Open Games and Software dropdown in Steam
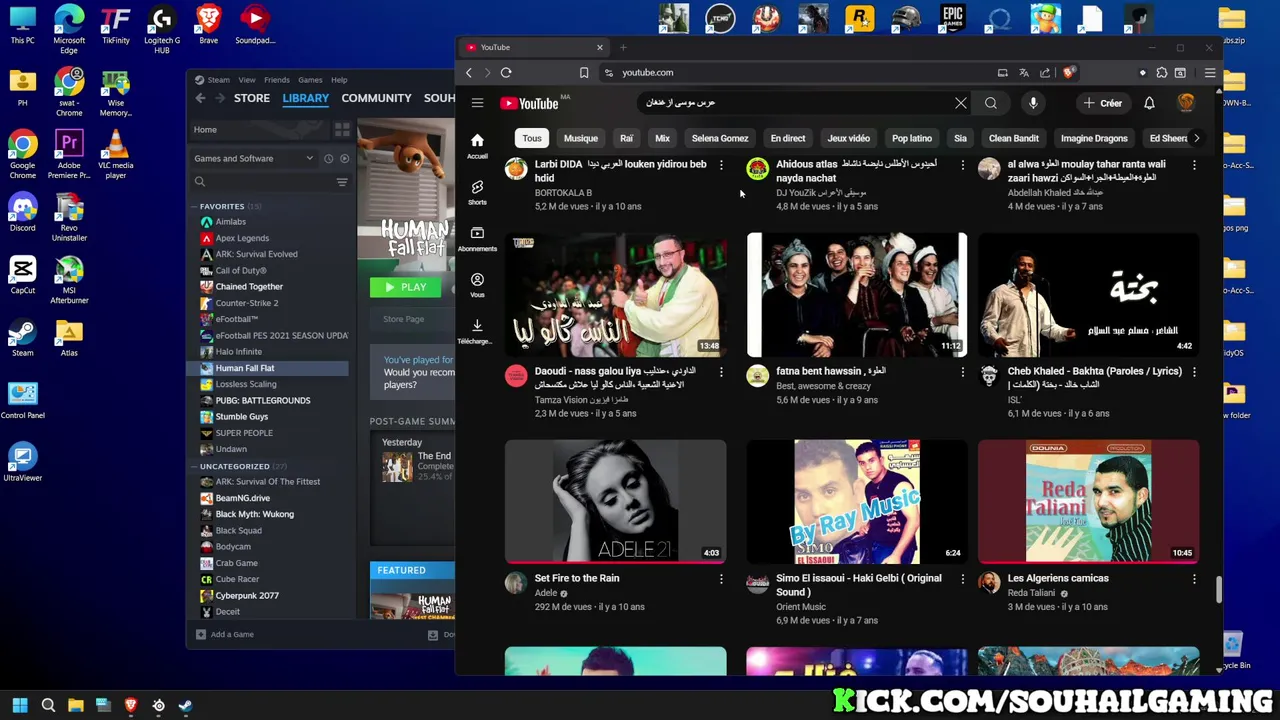The height and width of the screenshot is (720, 1280). 254,158
